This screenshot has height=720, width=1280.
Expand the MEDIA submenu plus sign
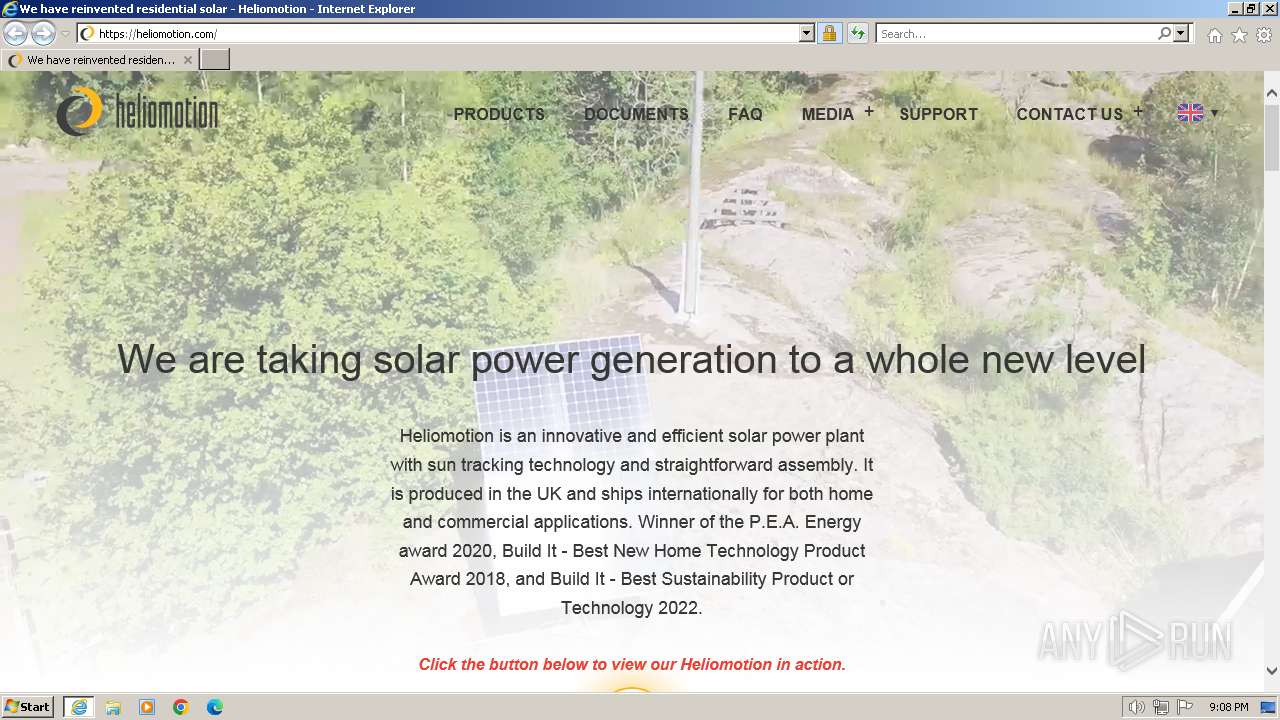pos(869,111)
